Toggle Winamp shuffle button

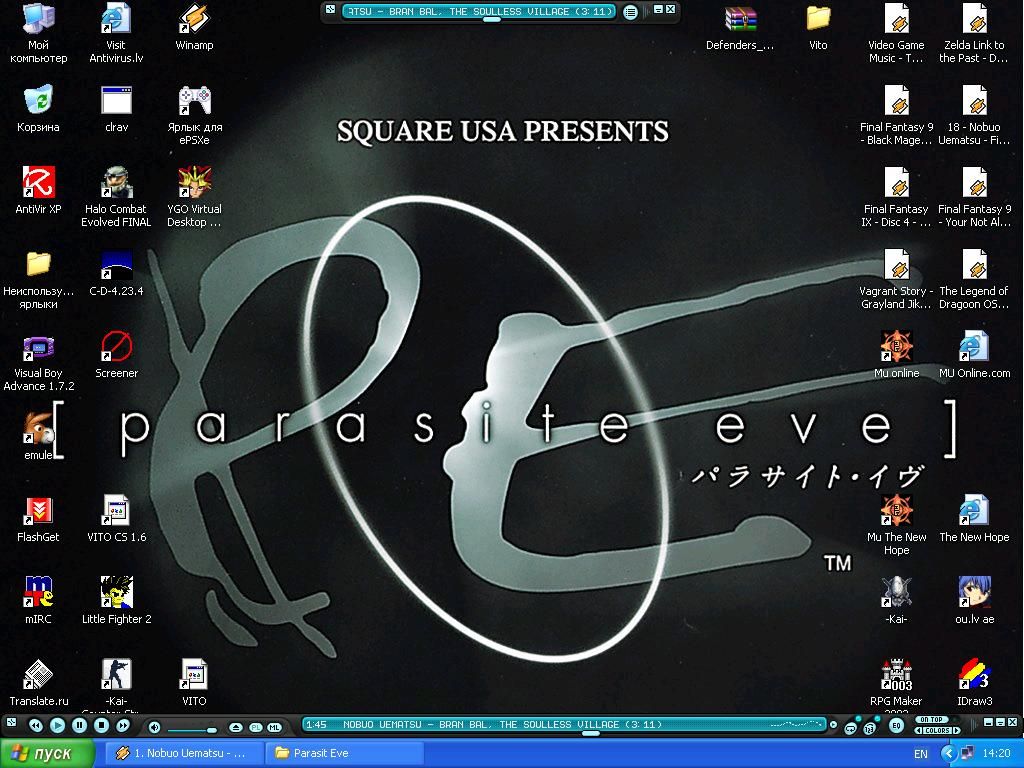[869, 728]
